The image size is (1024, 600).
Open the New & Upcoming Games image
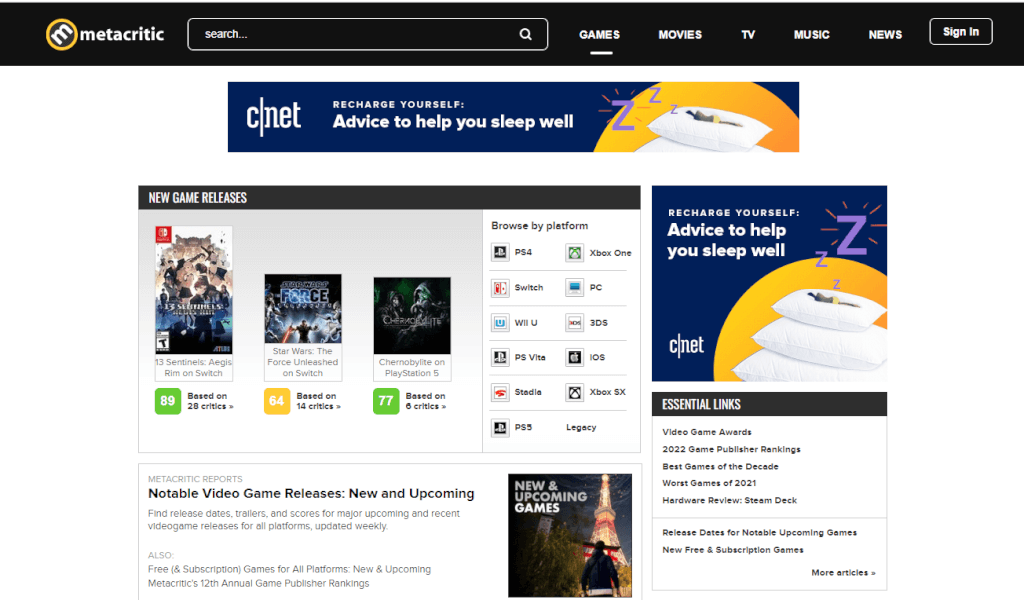(570, 535)
